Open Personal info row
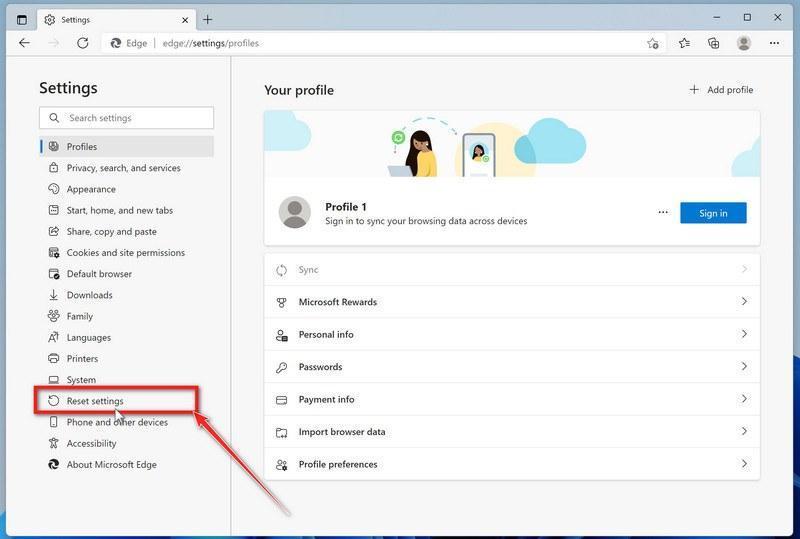The image size is (800, 539). (512, 334)
